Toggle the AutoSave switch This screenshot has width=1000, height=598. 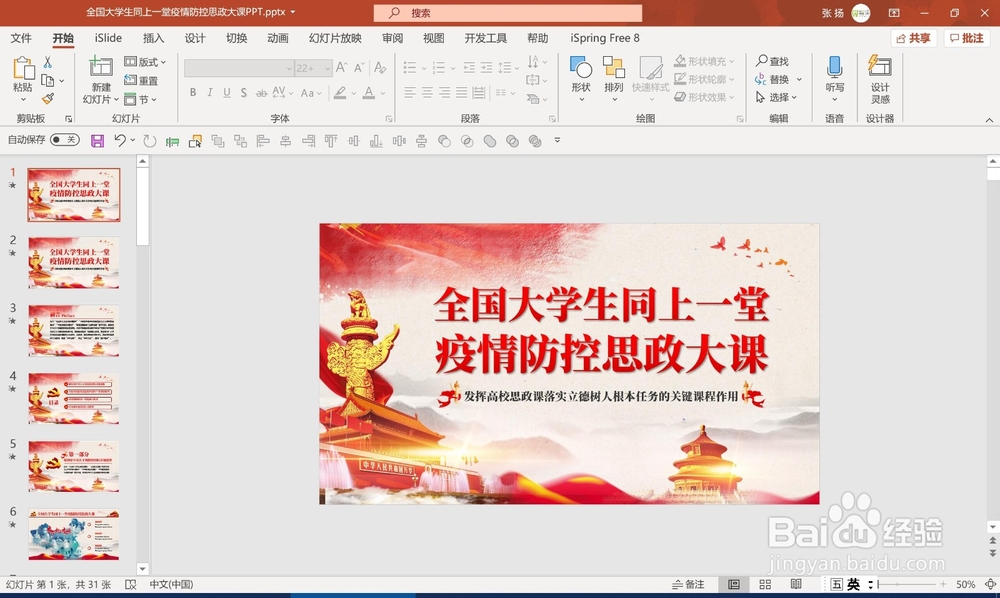point(65,140)
